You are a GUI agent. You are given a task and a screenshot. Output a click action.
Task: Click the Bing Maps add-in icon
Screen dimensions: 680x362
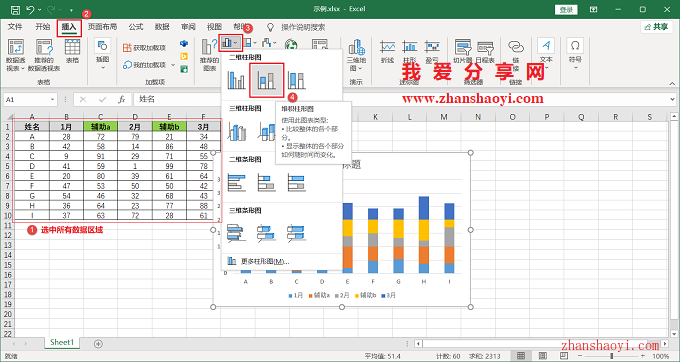[184, 56]
